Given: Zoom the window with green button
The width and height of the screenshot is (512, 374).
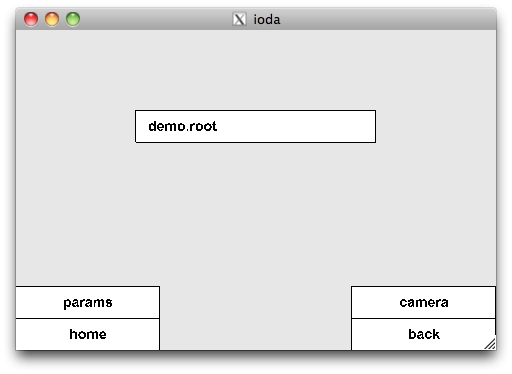Looking at the screenshot, I should (73, 19).
